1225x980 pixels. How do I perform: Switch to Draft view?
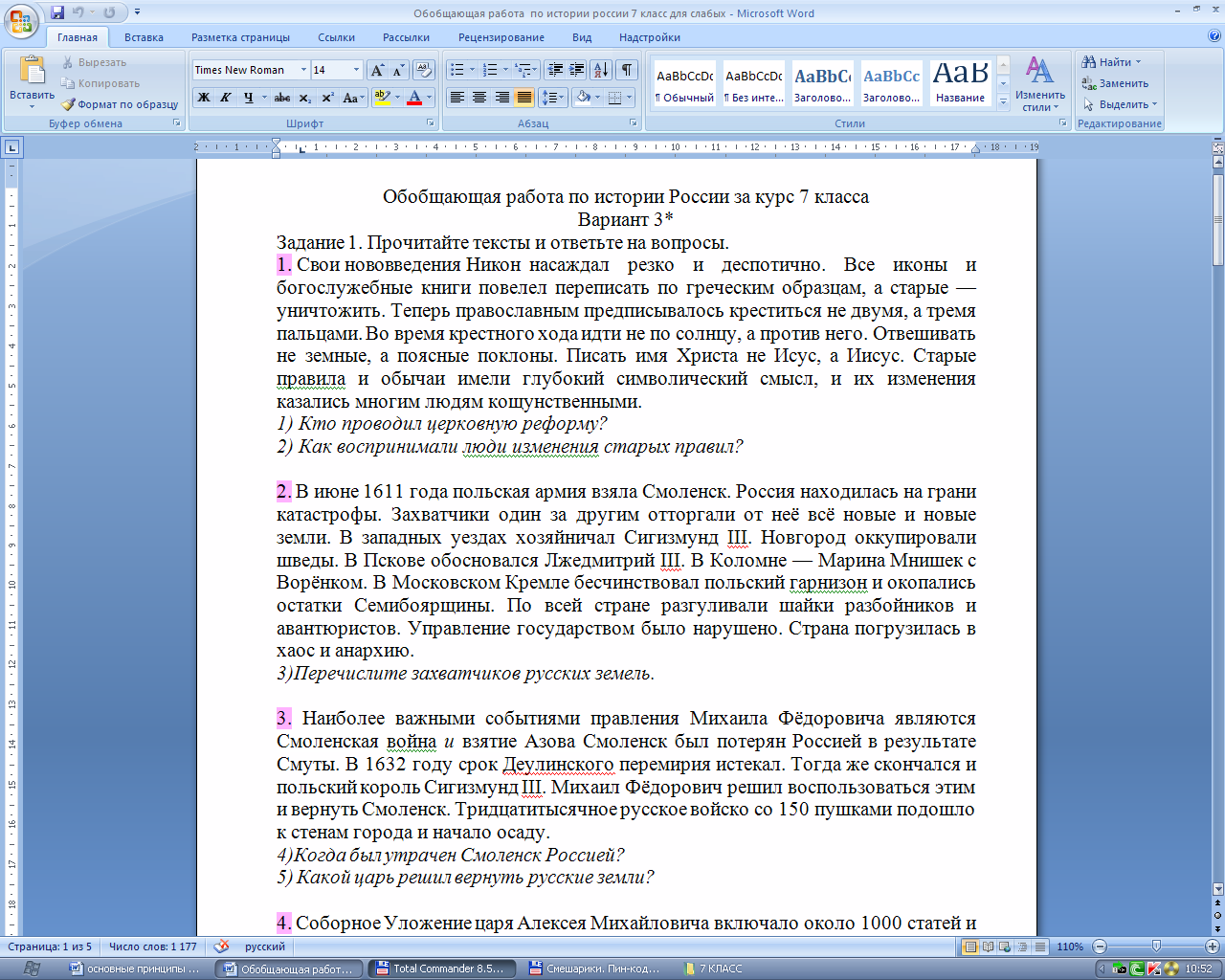pos(1038,947)
